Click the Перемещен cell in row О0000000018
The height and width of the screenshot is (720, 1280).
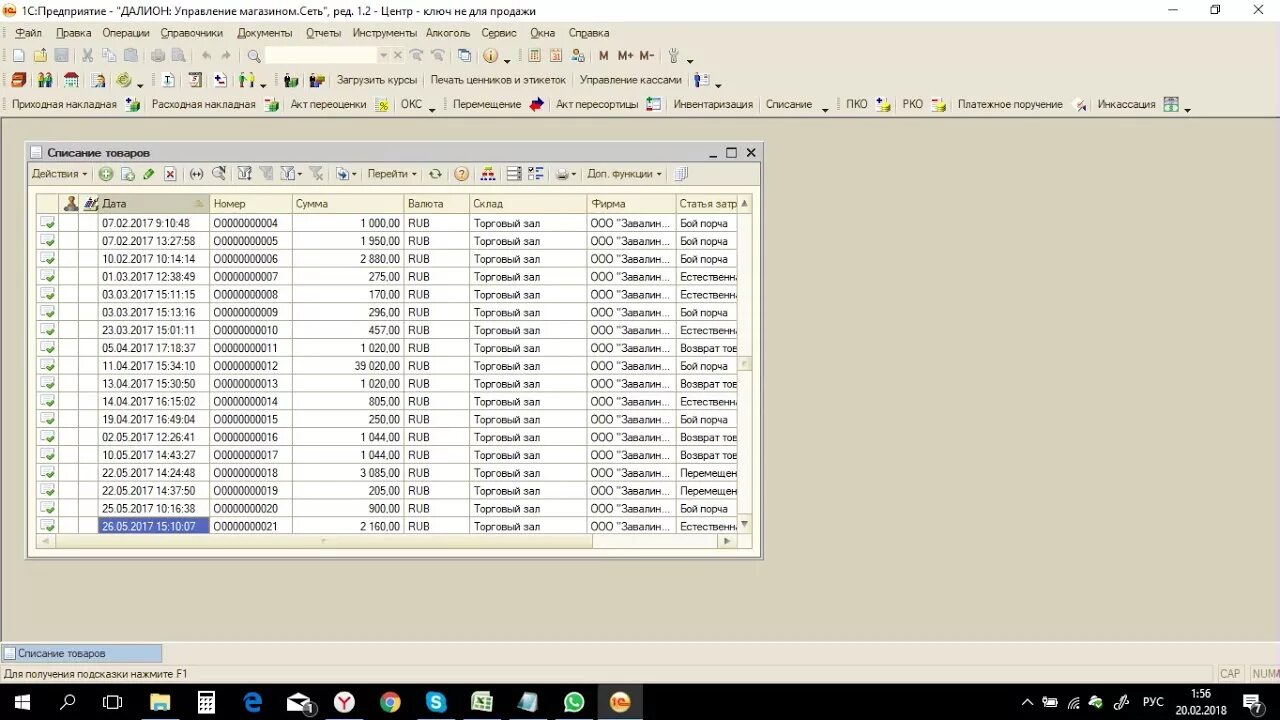[x=707, y=473]
